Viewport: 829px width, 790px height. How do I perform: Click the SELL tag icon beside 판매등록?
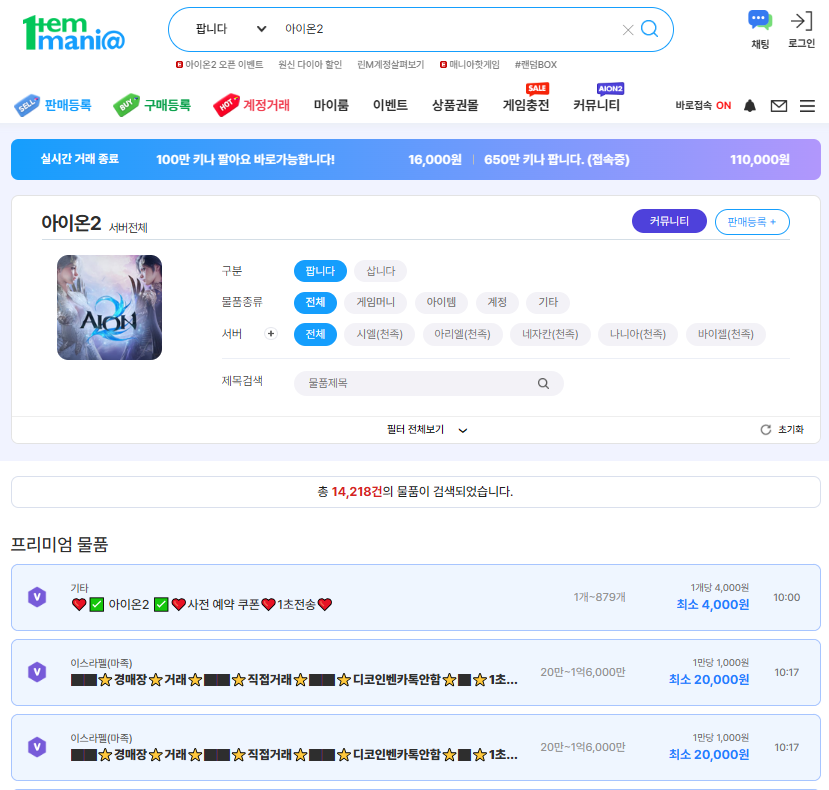coord(27,105)
